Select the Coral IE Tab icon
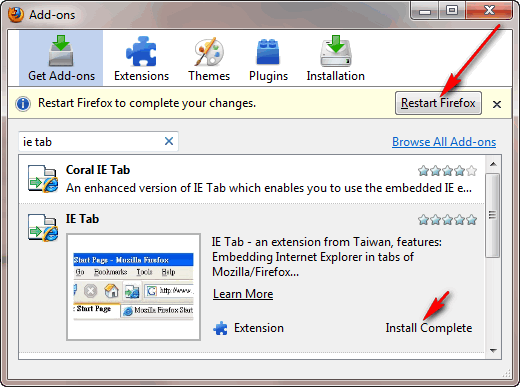This screenshot has width=520, height=387. coord(43,179)
